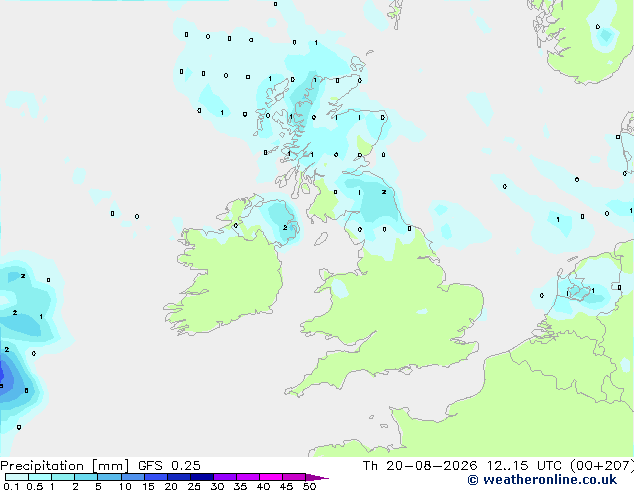Click the above-50 mm arrow legend tip
Viewport: 634px width, 490px height.
pyautogui.click(x=317, y=477)
